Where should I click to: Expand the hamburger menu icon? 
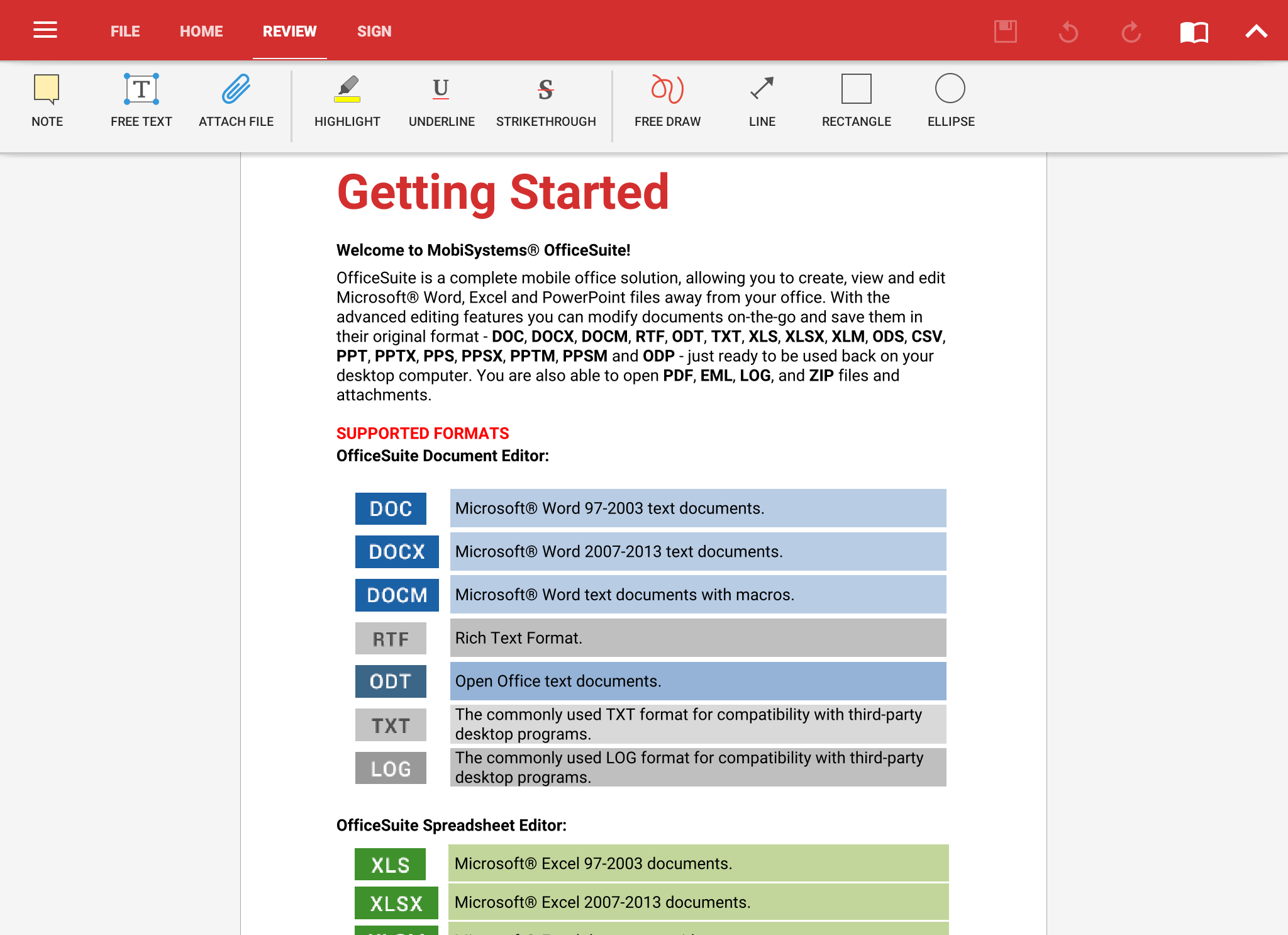[45, 30]
